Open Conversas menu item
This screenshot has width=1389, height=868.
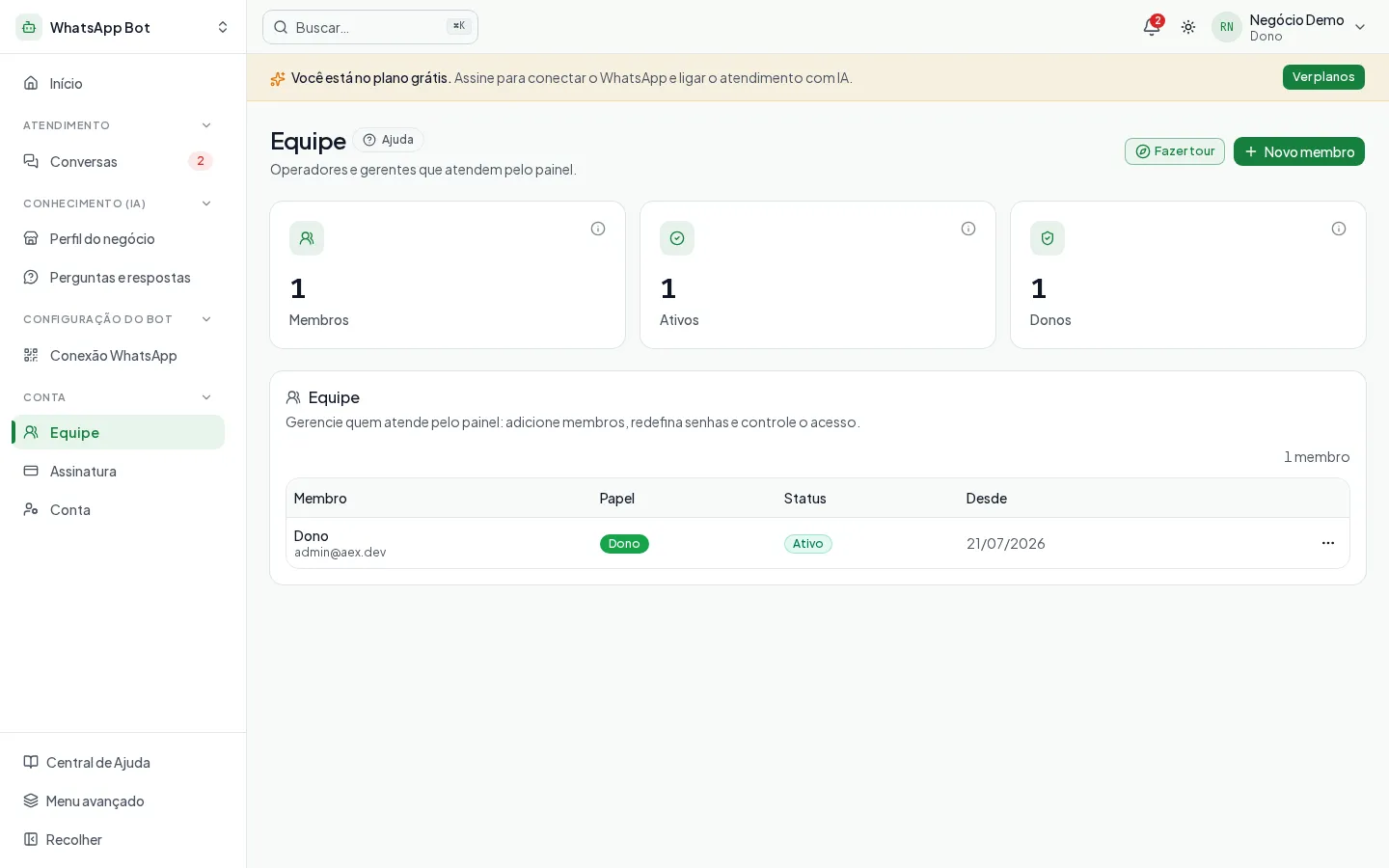(118, 161)
